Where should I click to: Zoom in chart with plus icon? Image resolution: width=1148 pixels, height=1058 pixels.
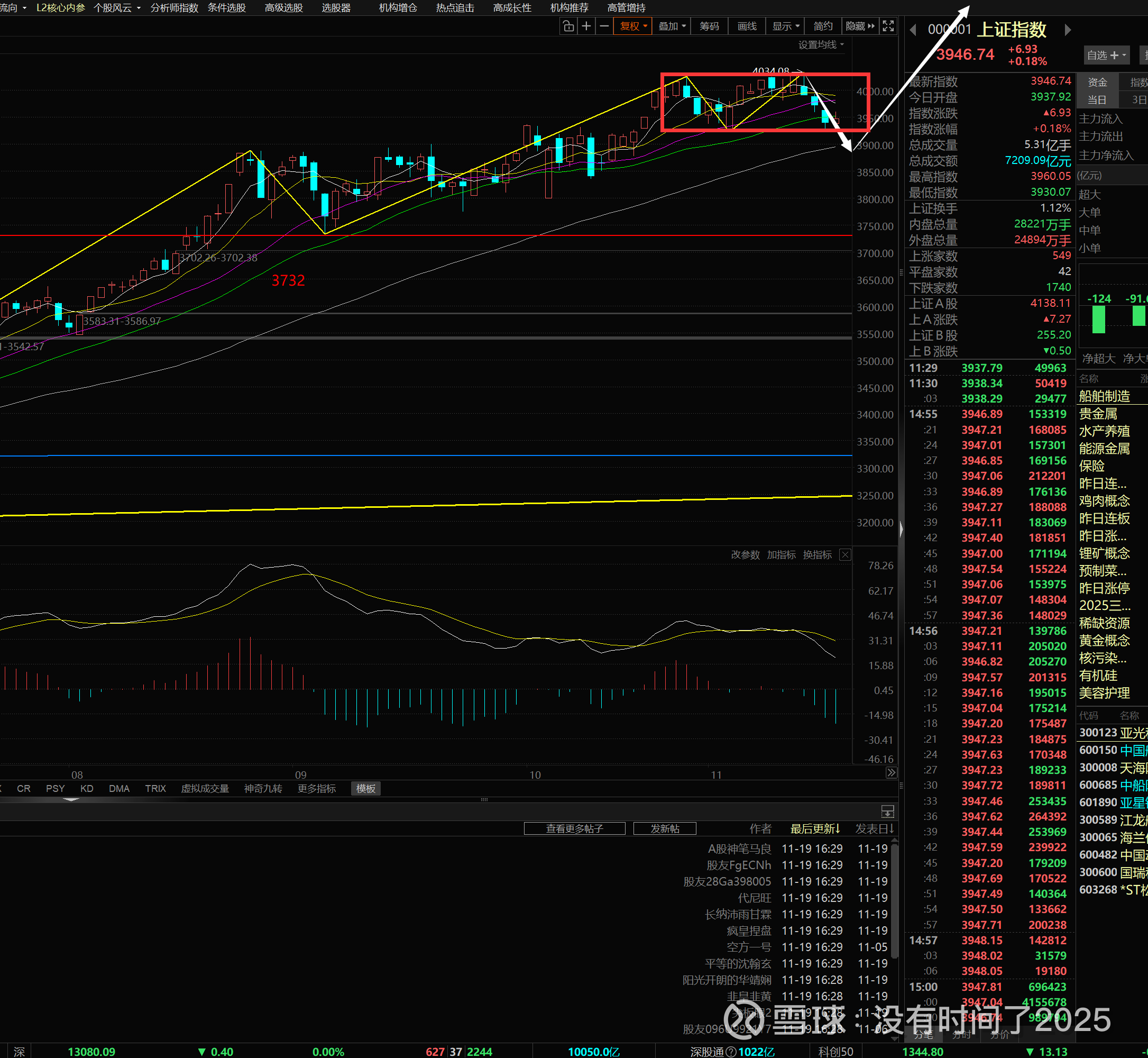pyautogui.click(x=586, y=26)
